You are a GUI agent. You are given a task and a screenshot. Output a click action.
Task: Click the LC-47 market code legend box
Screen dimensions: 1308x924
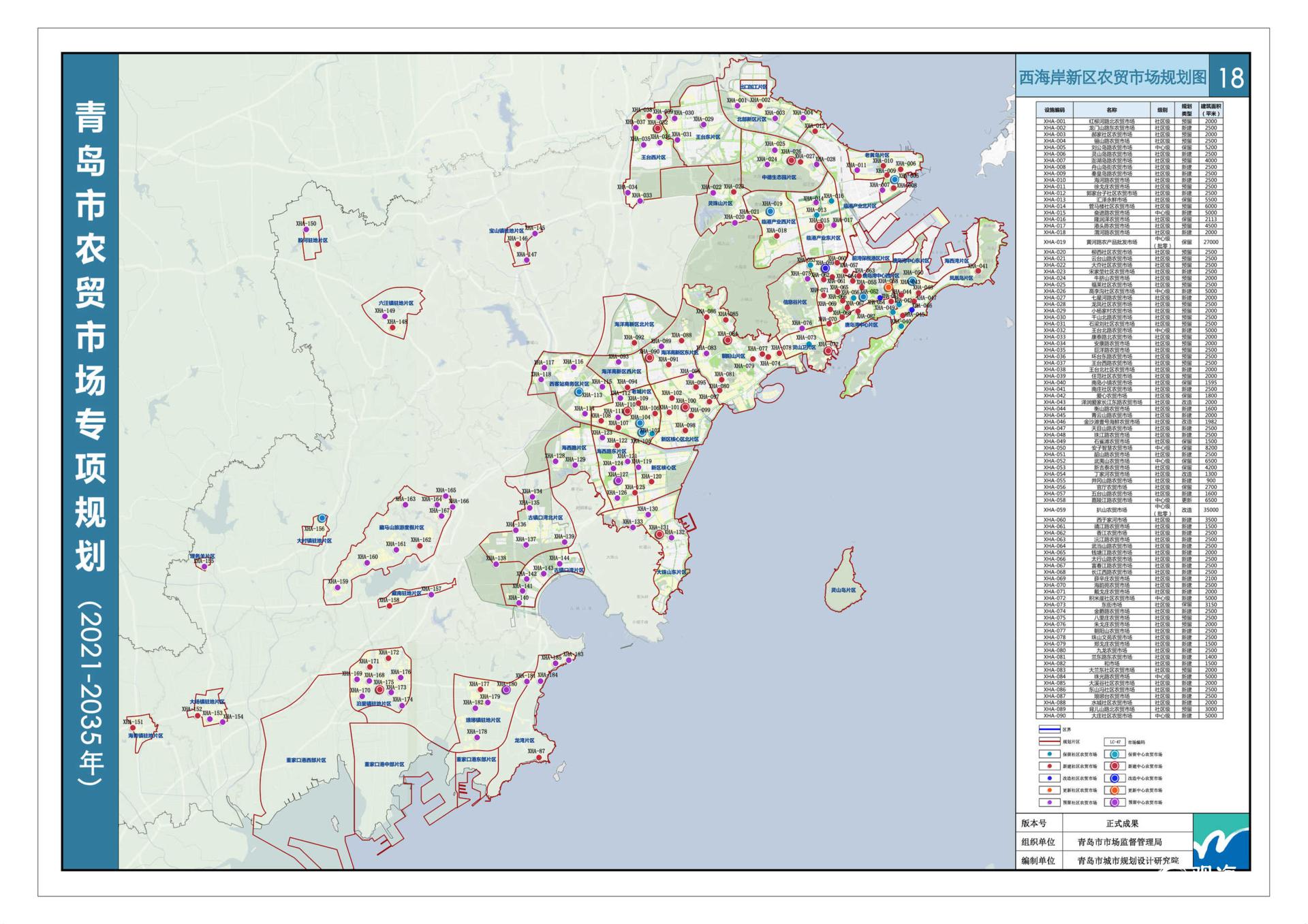pyautogui.click(x=1115, y=742)
